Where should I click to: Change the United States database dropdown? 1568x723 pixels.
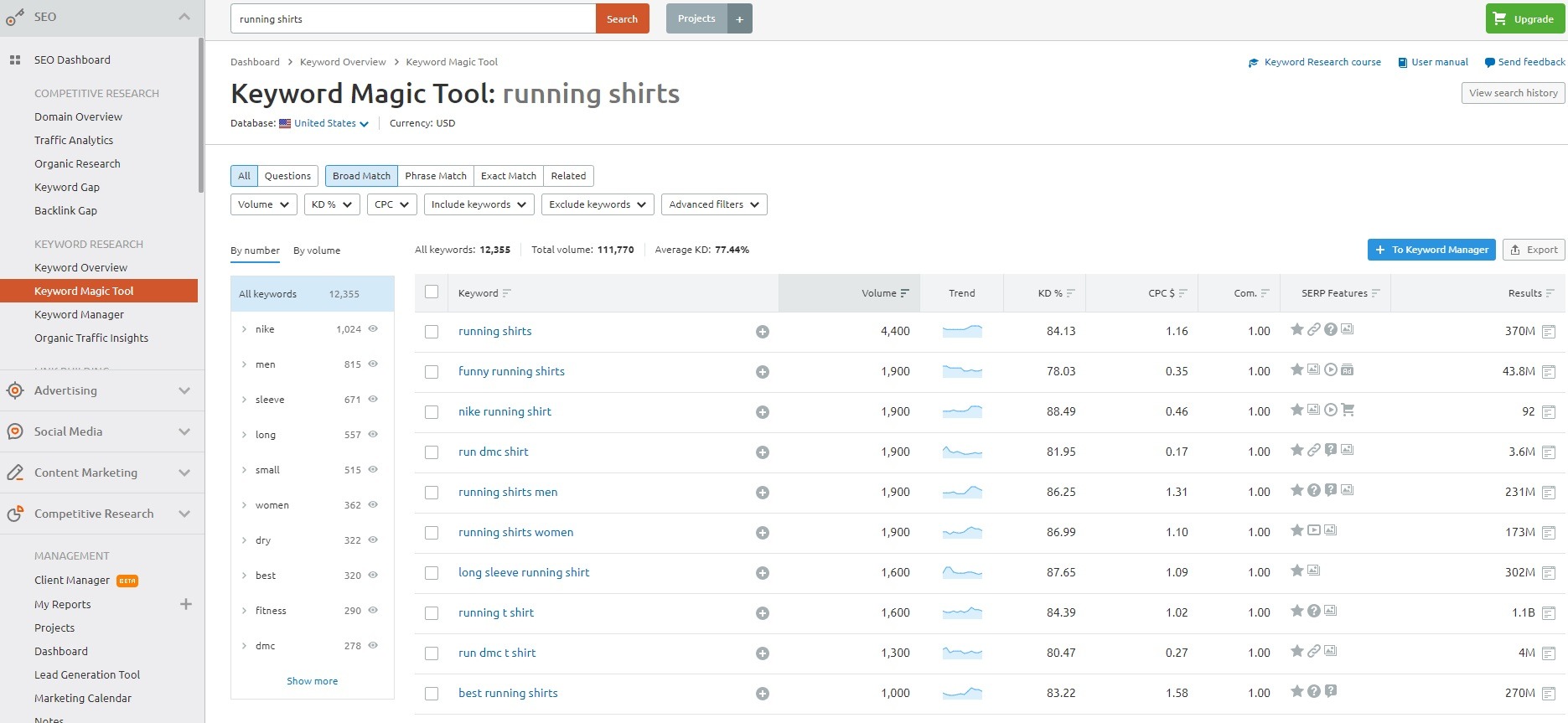331,123
